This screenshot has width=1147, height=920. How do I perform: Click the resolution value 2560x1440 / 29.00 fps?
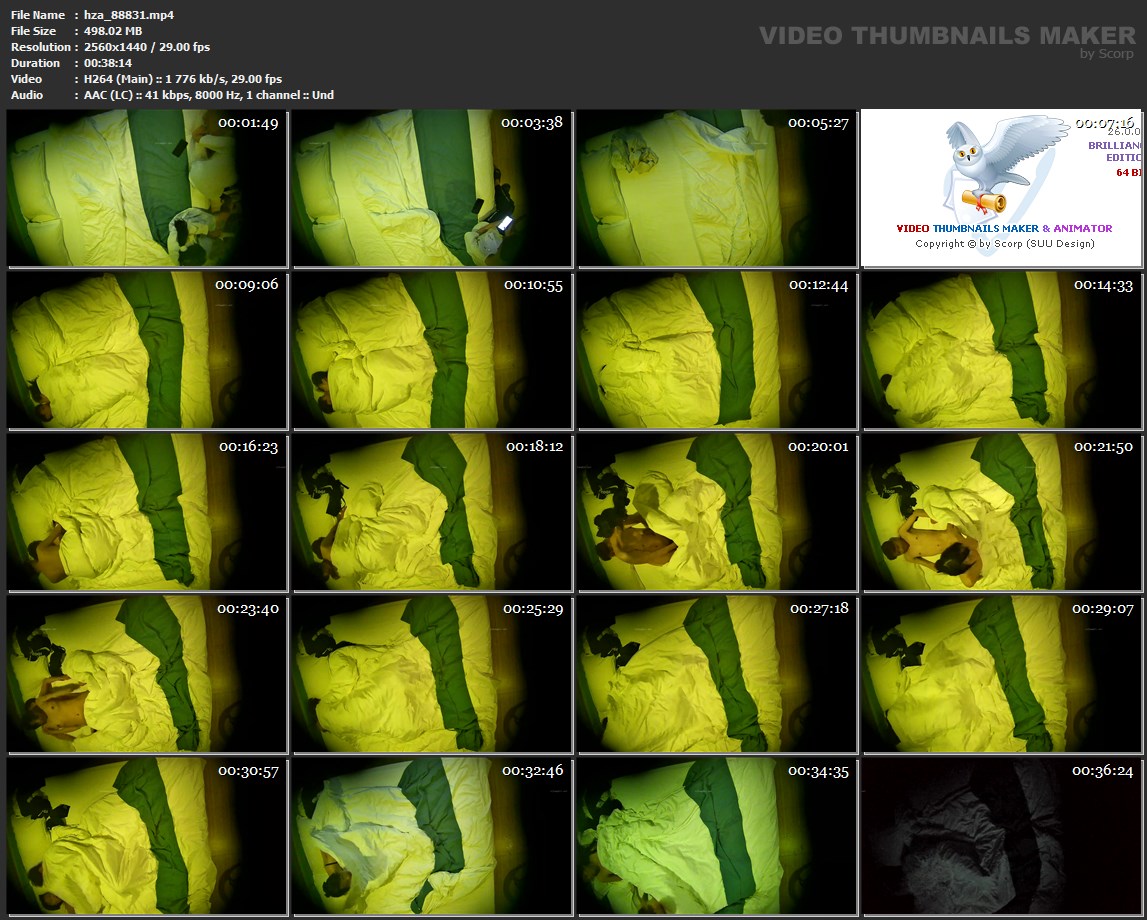(147, 47)
